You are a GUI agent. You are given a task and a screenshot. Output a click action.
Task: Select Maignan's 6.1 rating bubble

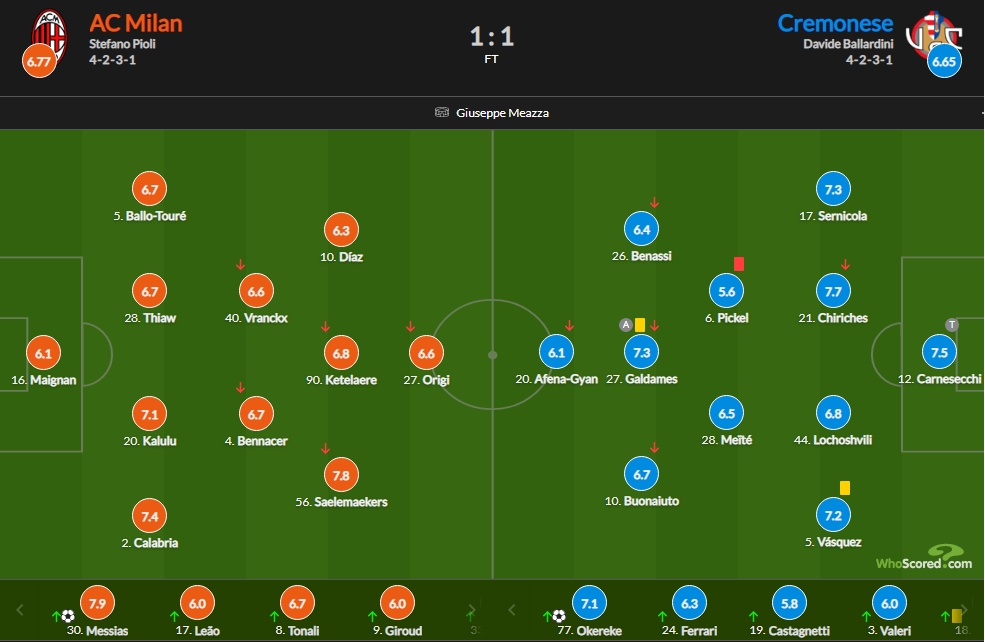click(x=43, y=353)
